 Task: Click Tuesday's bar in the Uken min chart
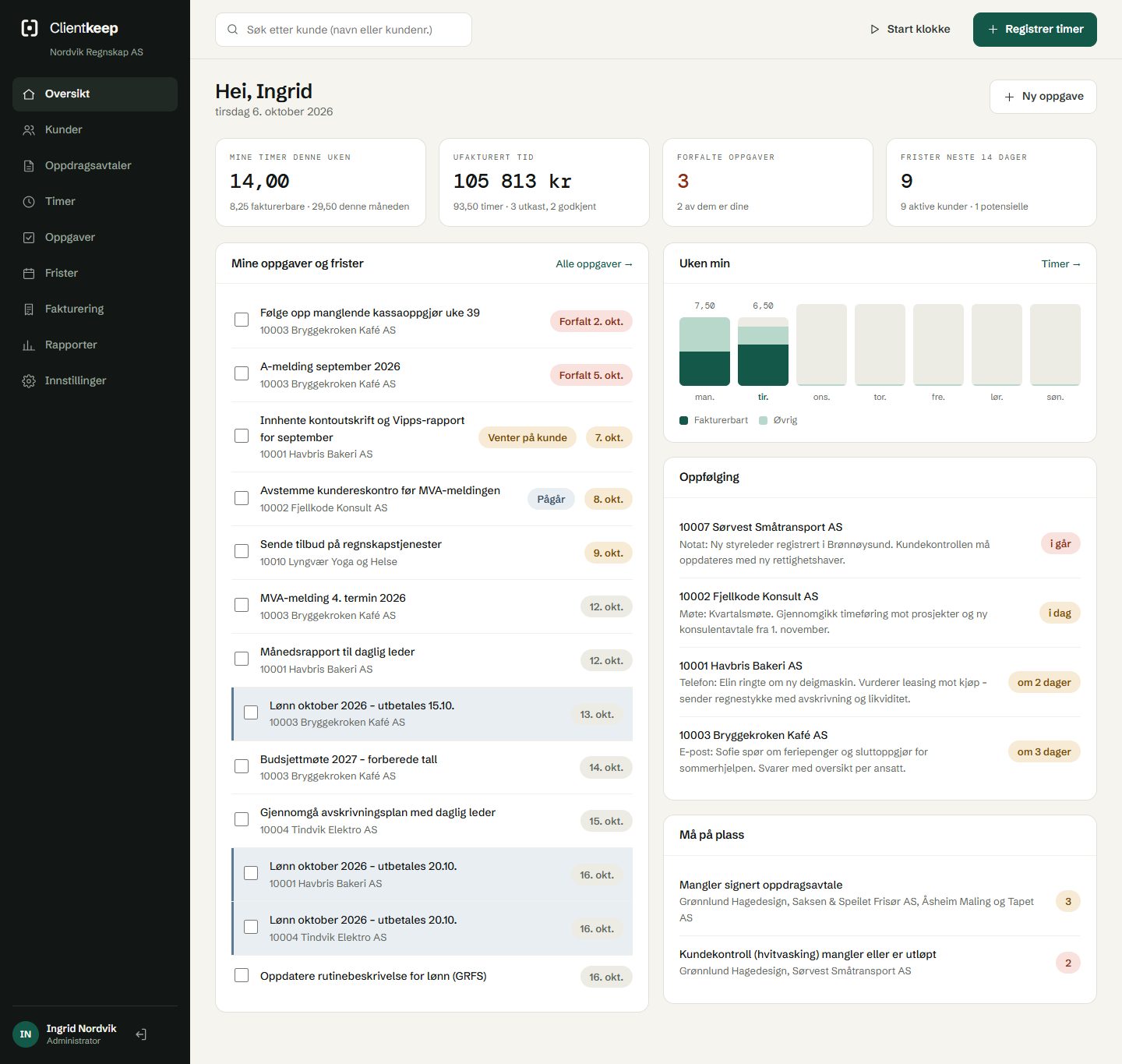click(x=763, y=352)
